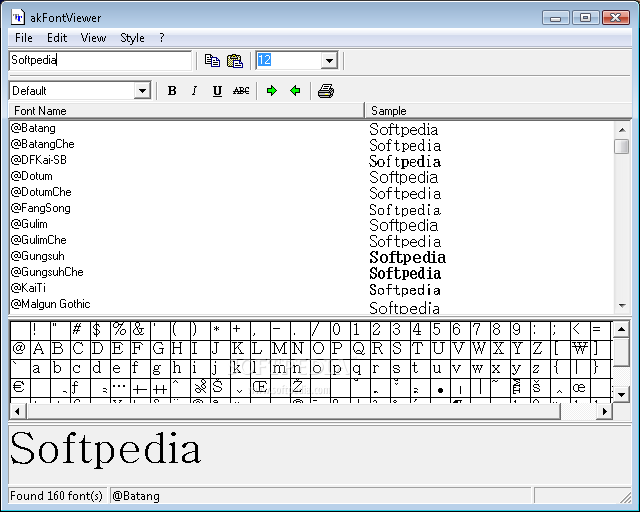This screenshot has height=512, width=640.
Task: Click the Paste icon in toolbar
Action: pyautogui.click(x=235, y=60)
